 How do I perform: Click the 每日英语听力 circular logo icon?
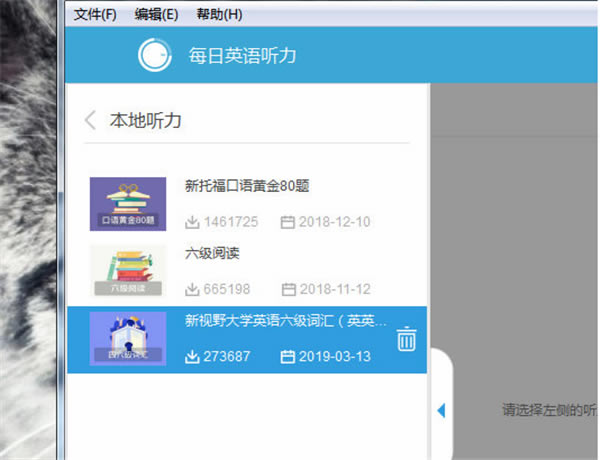pyautogui.click(x=155, y=55)
